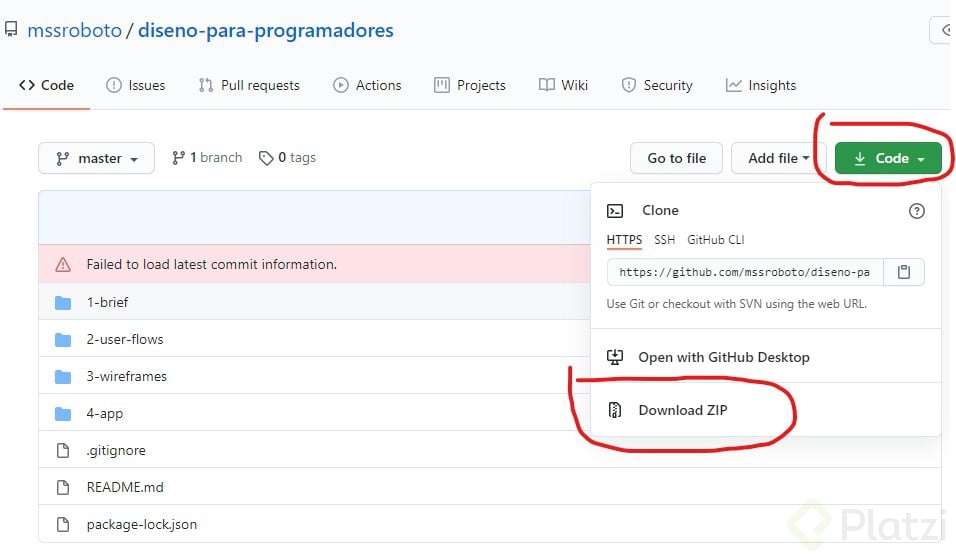Click the Insights graph icon
956x557 pixels.
[733, 85]
